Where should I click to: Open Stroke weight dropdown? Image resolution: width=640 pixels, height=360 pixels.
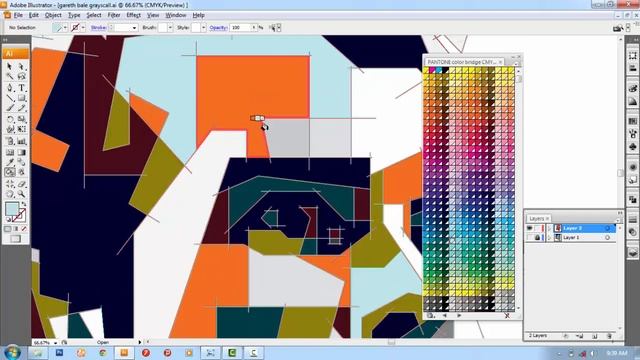tap(134, 28)
